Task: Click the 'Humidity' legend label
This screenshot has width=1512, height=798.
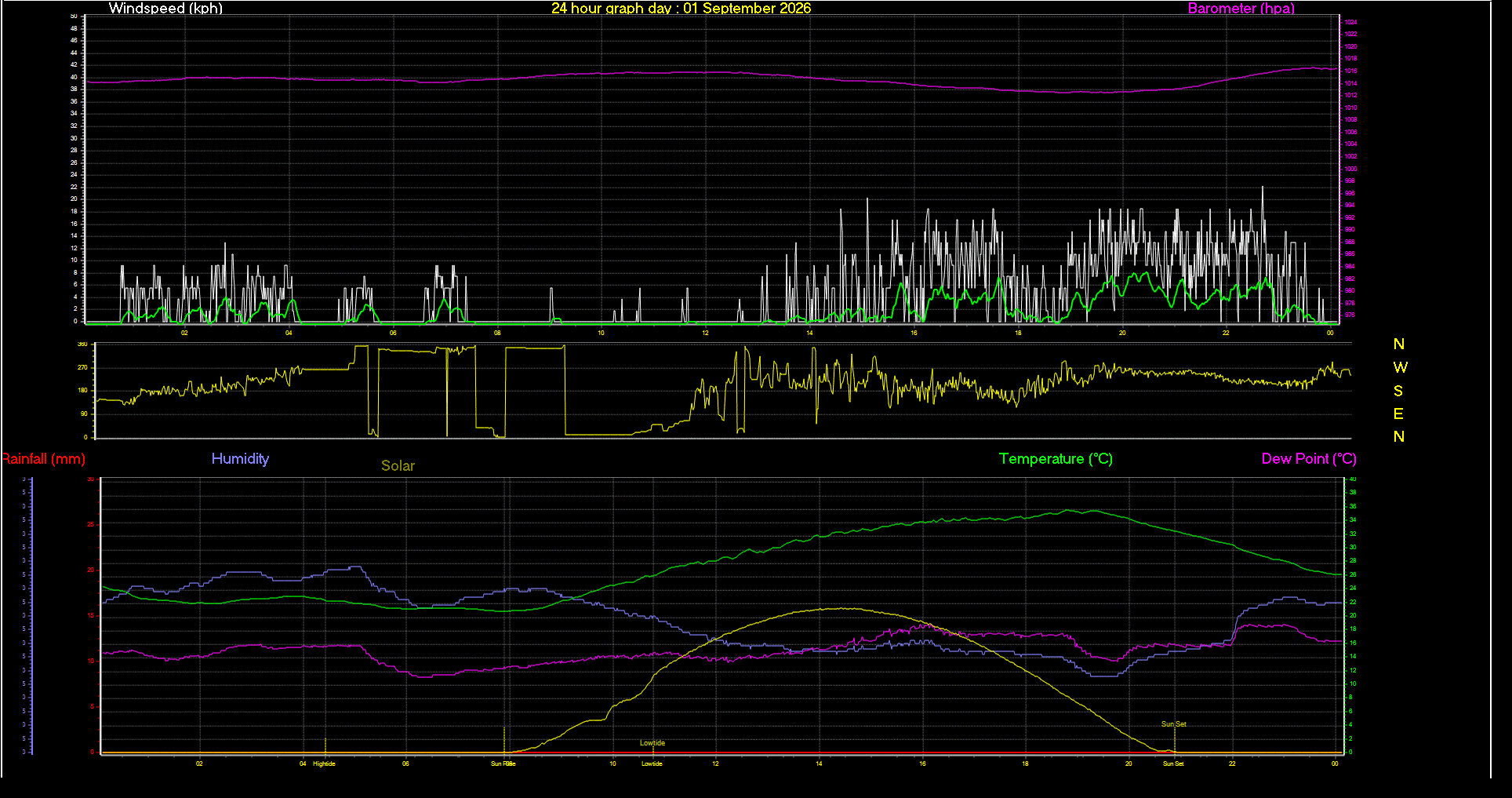Action: tap(240, 459)
